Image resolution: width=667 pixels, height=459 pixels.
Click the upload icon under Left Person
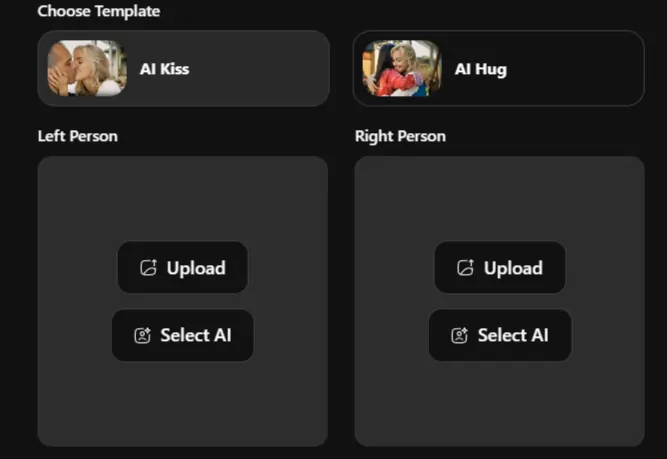pos(149,268)
